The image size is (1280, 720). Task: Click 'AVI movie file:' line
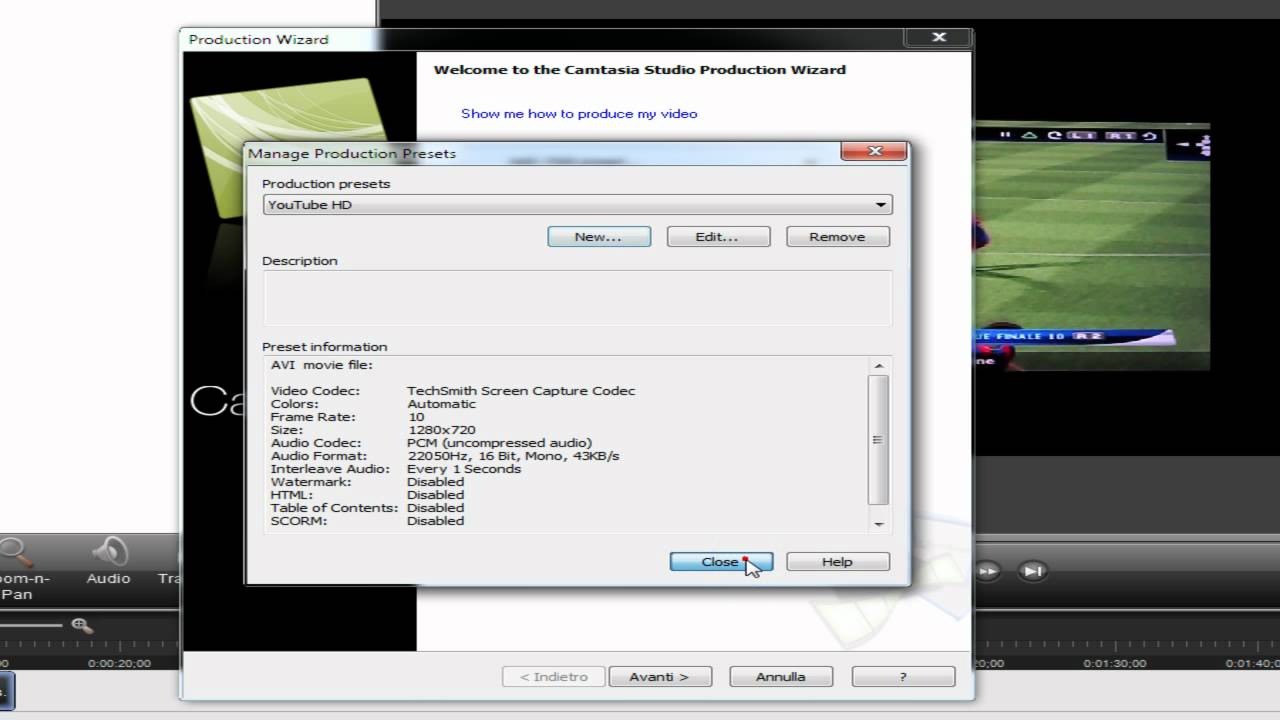point(321,365)
